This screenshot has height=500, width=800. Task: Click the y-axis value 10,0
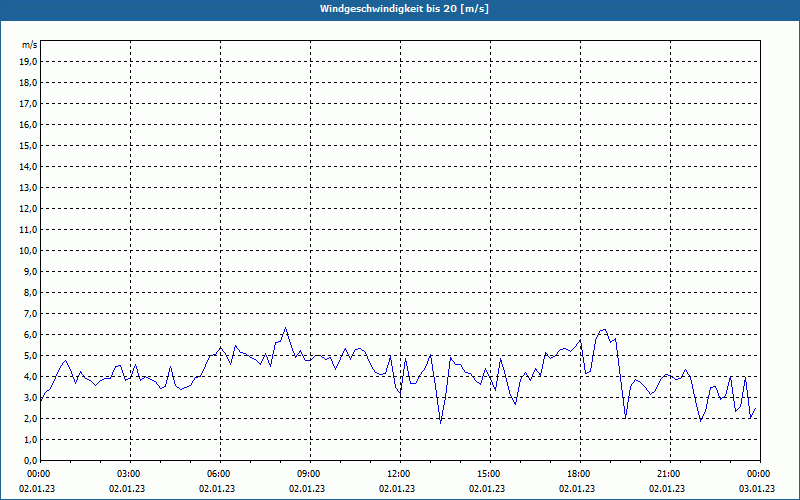click(x=28, y=251)
